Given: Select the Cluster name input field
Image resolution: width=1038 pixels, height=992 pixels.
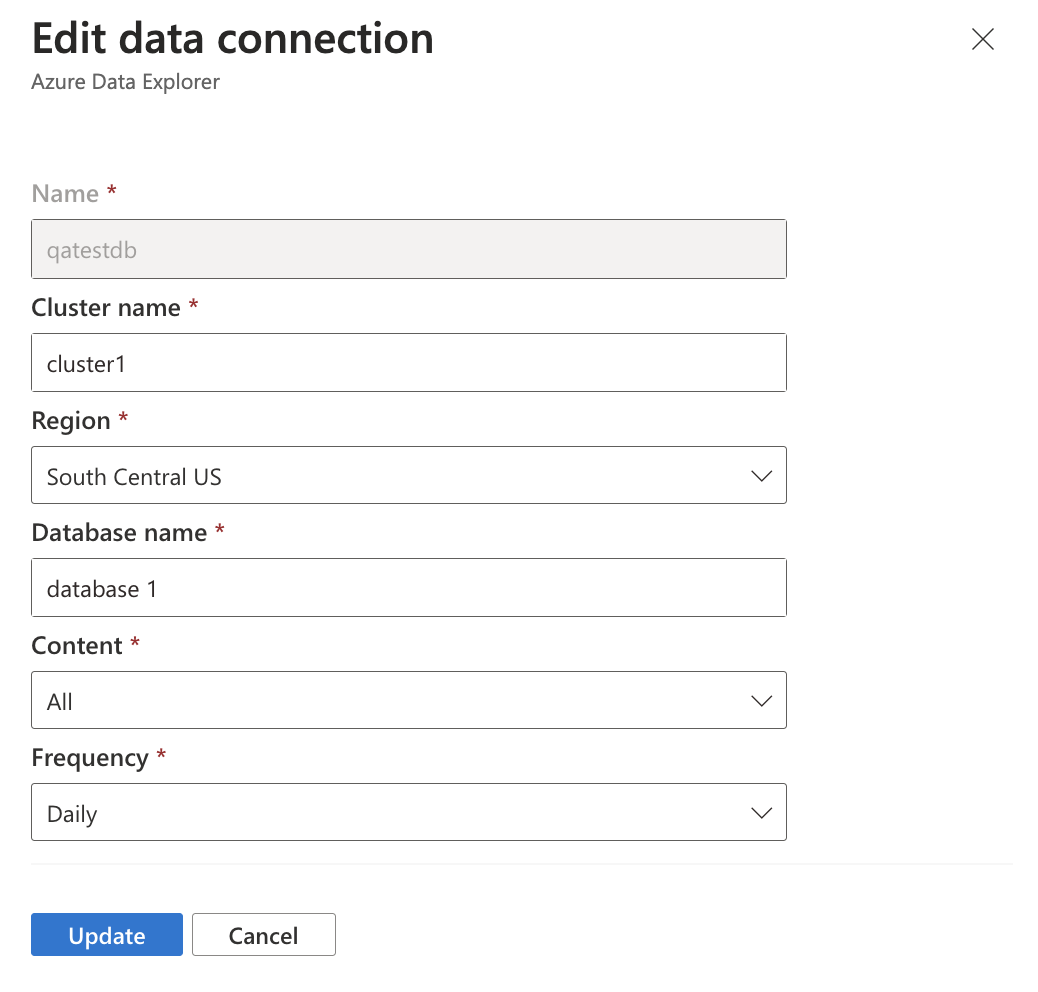Looking at the screenshot, I should (x=408, y=362).
